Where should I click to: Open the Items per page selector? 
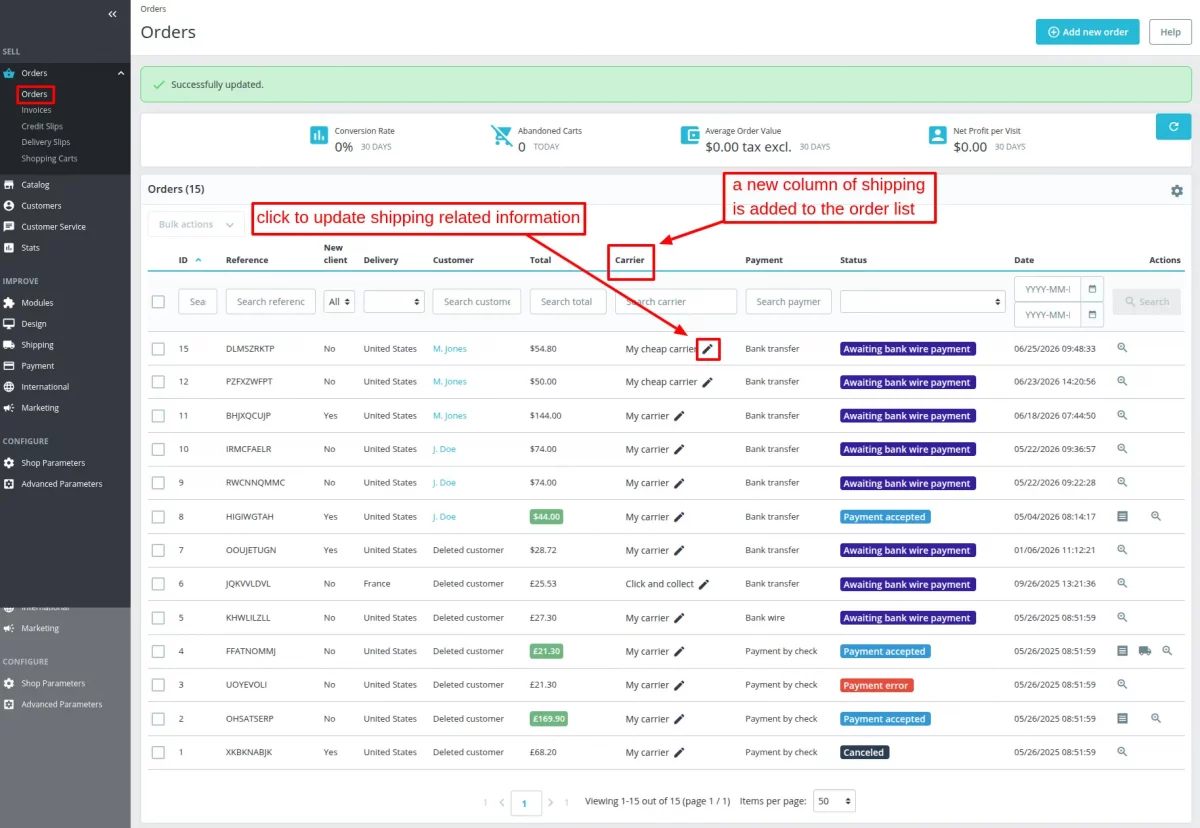[835, 801]
